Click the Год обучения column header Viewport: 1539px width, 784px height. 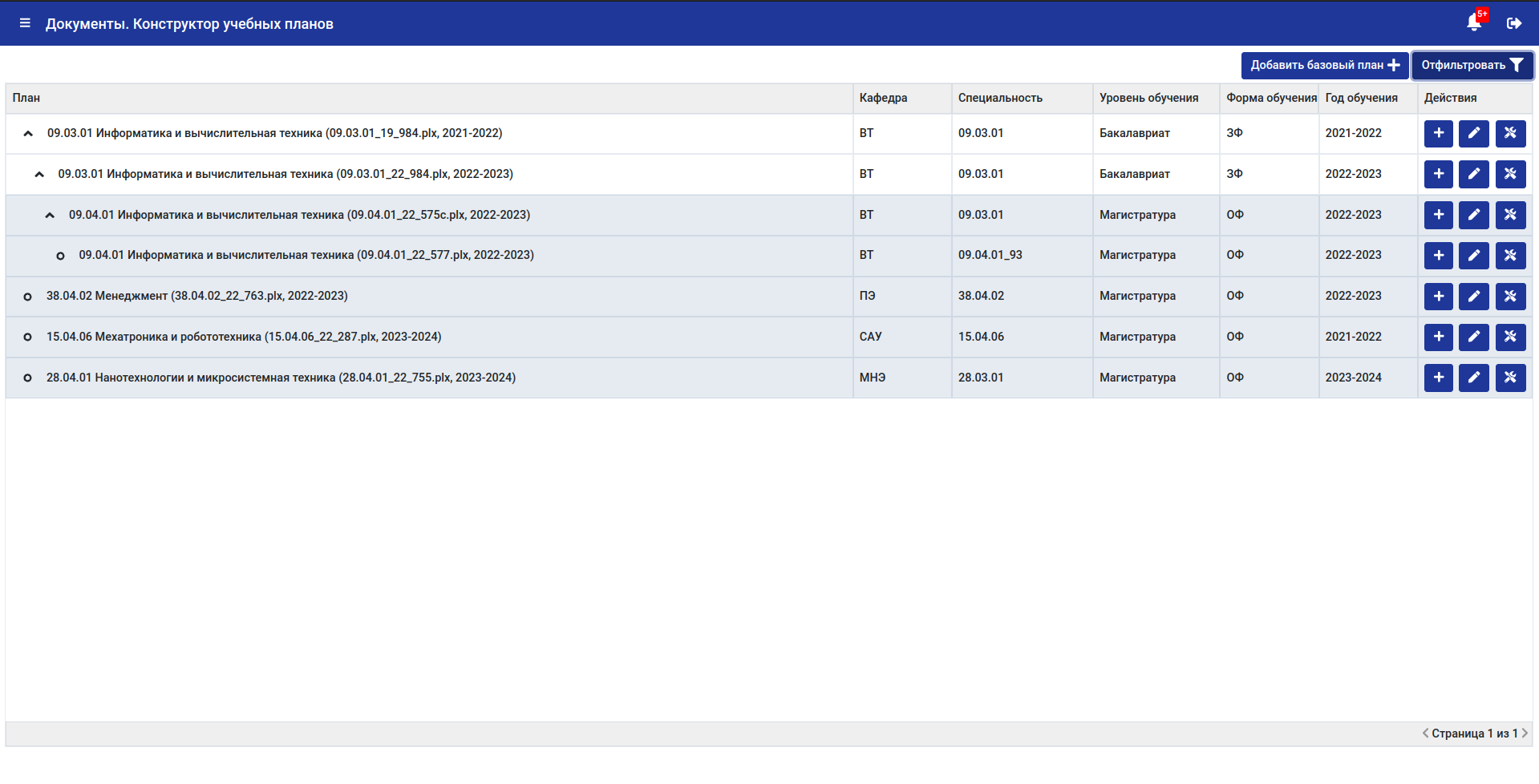coord(1361,98)
